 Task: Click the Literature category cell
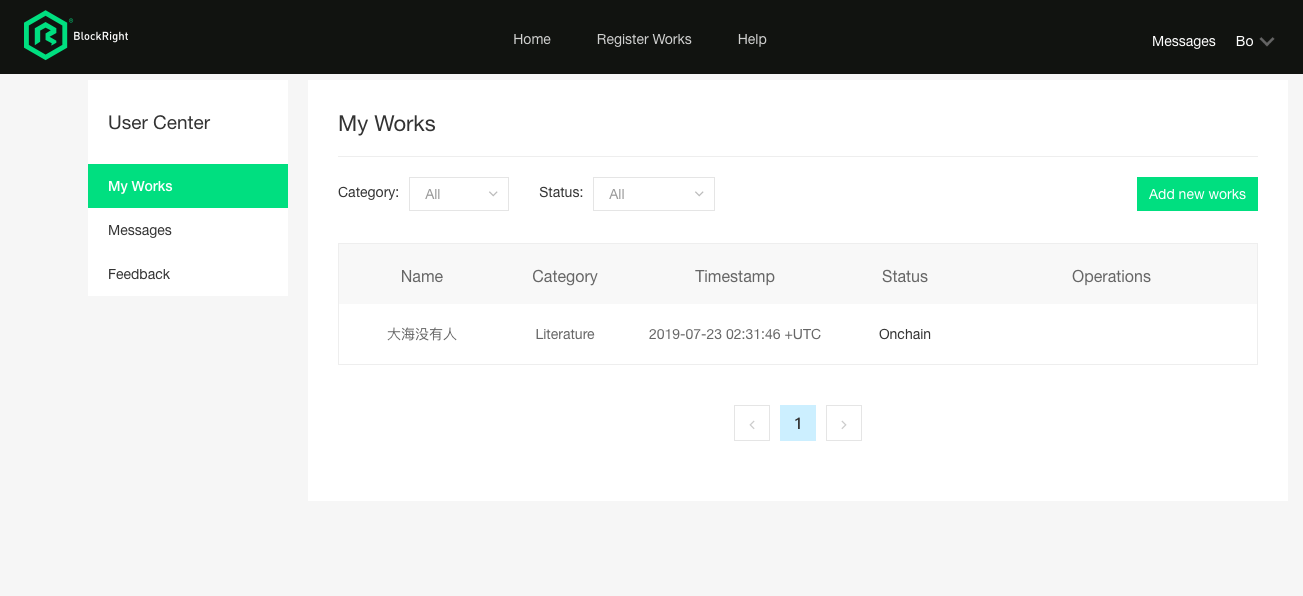click(x=565, y=334)
